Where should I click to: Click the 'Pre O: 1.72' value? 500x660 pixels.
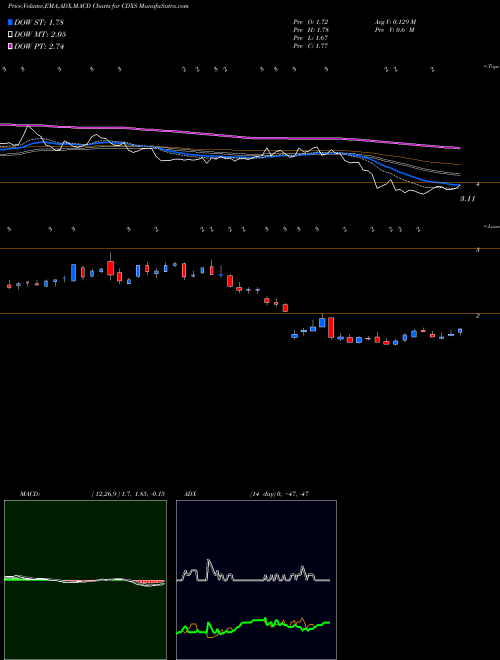(311, 22)
